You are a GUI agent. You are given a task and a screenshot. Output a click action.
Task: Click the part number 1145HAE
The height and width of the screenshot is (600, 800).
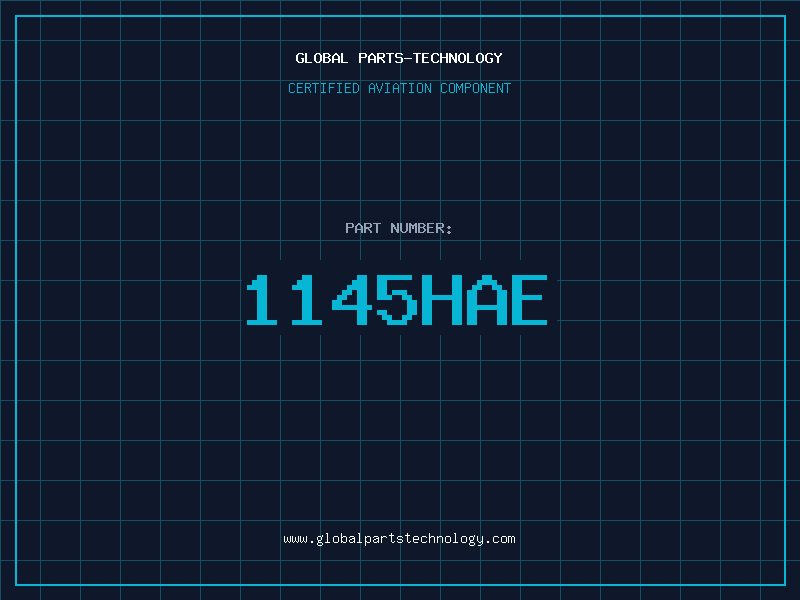397,300
